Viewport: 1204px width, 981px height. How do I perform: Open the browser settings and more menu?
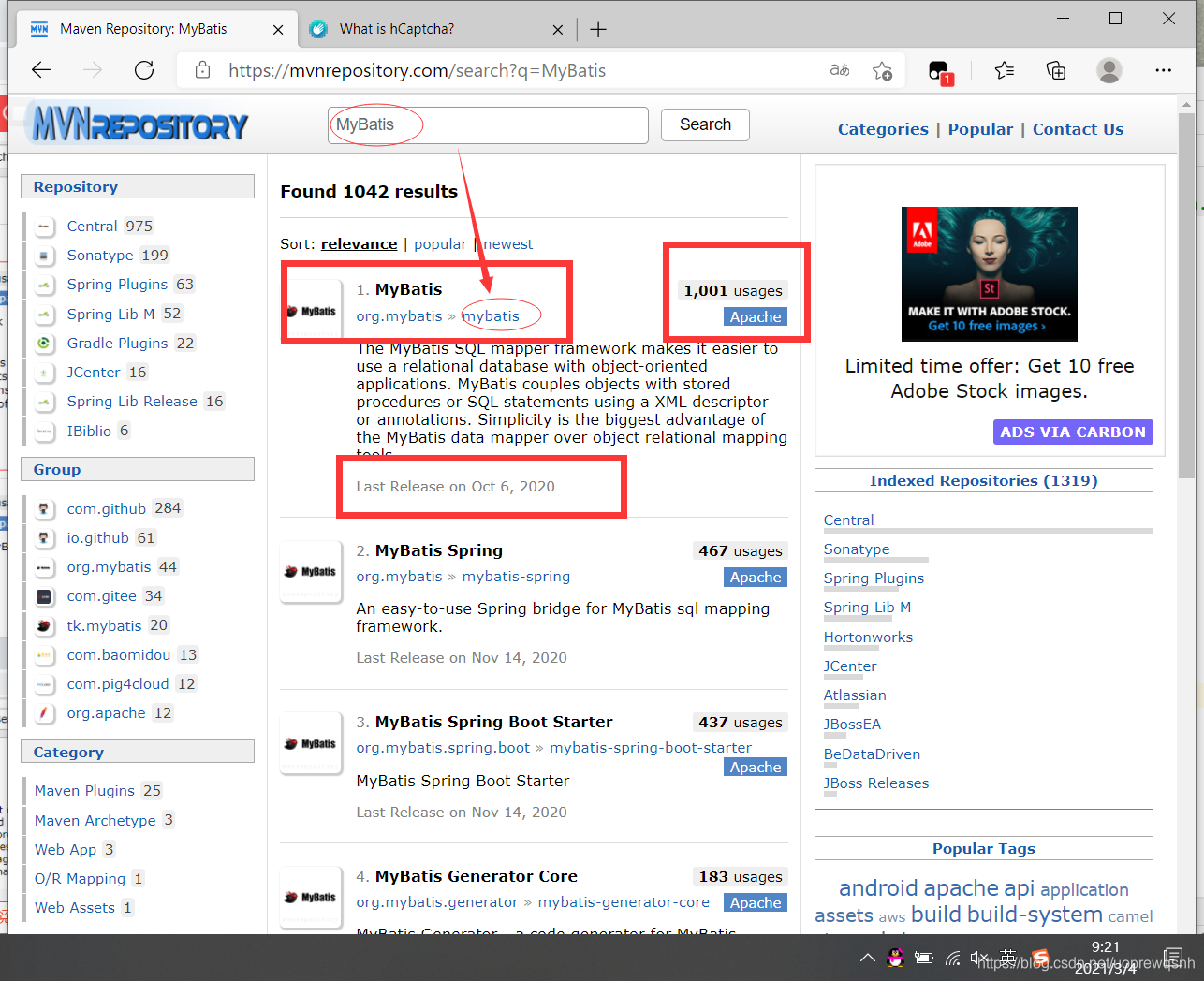click(1164, 70)
